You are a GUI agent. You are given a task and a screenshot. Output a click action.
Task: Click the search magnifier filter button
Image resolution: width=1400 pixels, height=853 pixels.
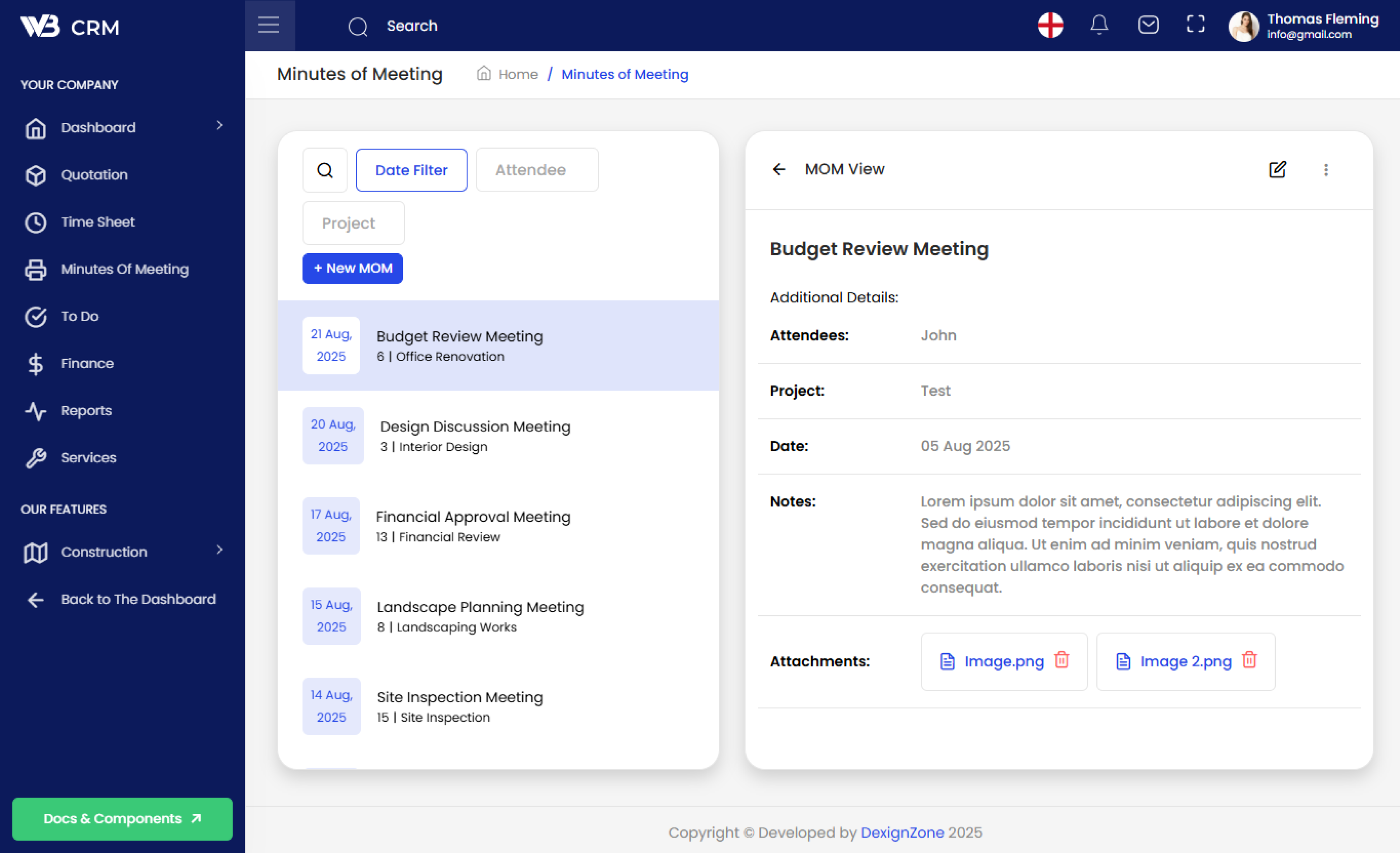(325, 170)
